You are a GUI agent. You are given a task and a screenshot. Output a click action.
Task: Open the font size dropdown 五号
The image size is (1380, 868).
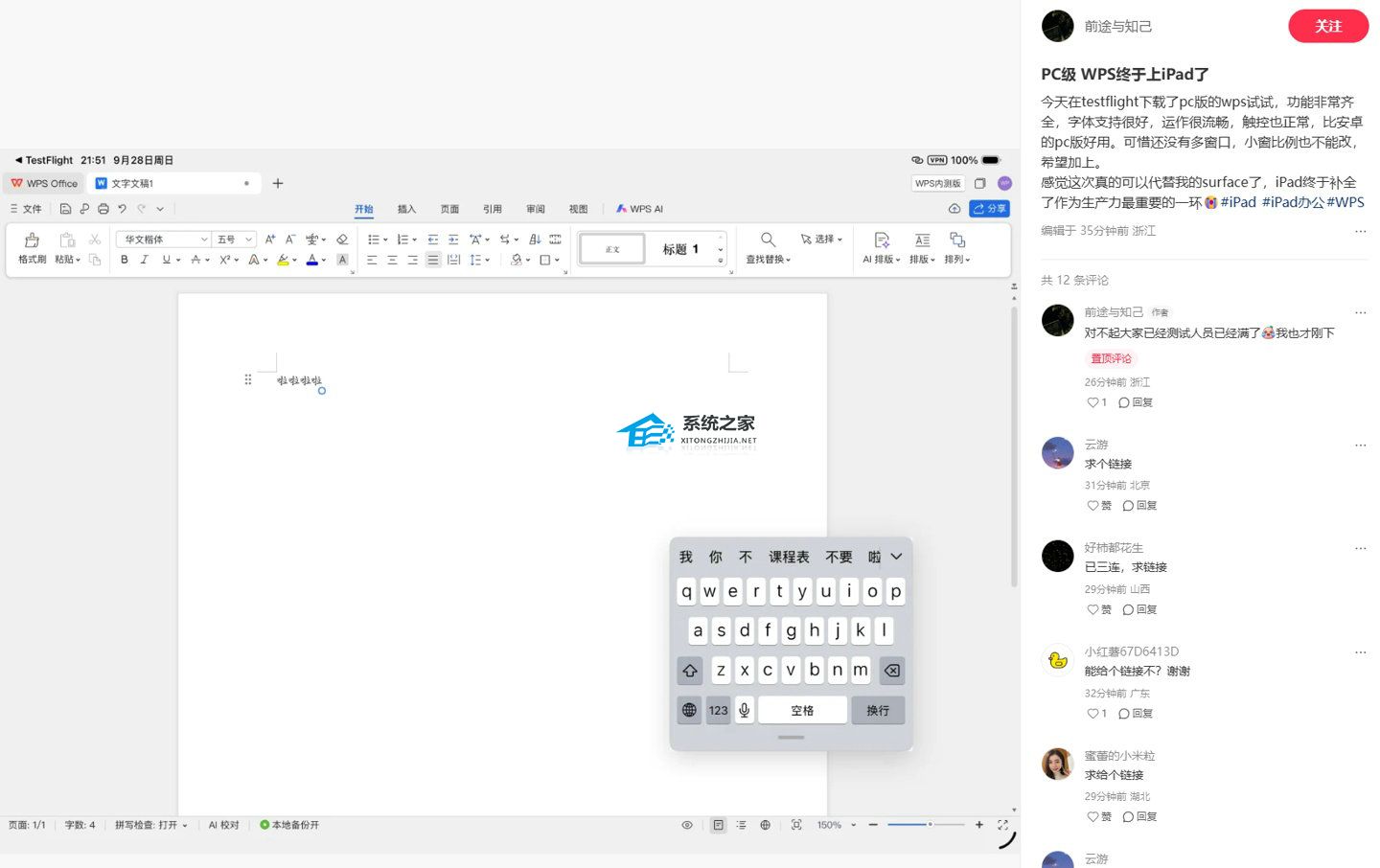tap(234, 240)
